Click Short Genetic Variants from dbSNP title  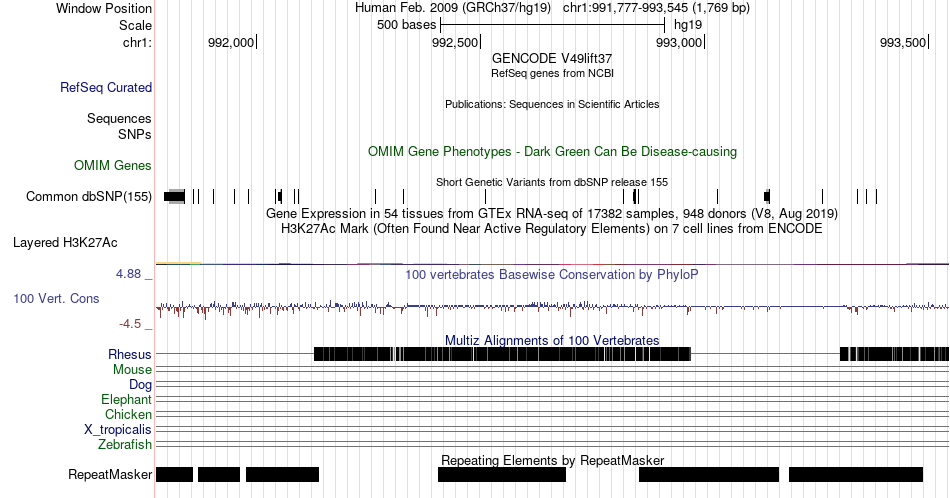(552, 182)
